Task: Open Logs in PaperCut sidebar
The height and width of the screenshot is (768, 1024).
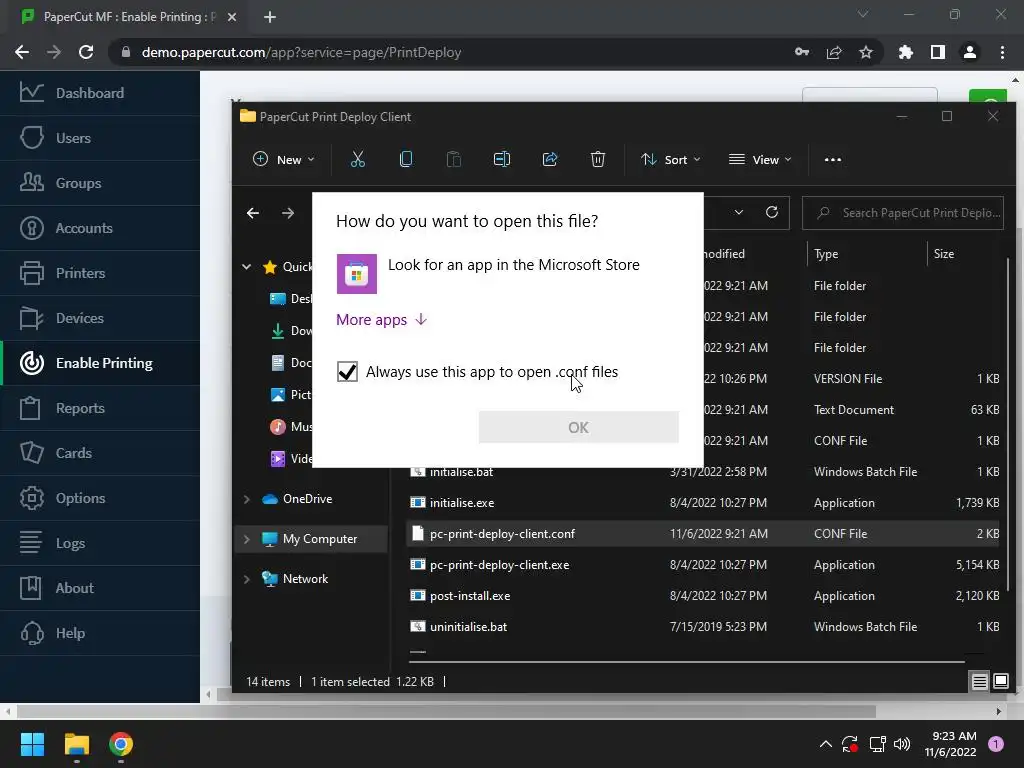Action: click(100, 543)
